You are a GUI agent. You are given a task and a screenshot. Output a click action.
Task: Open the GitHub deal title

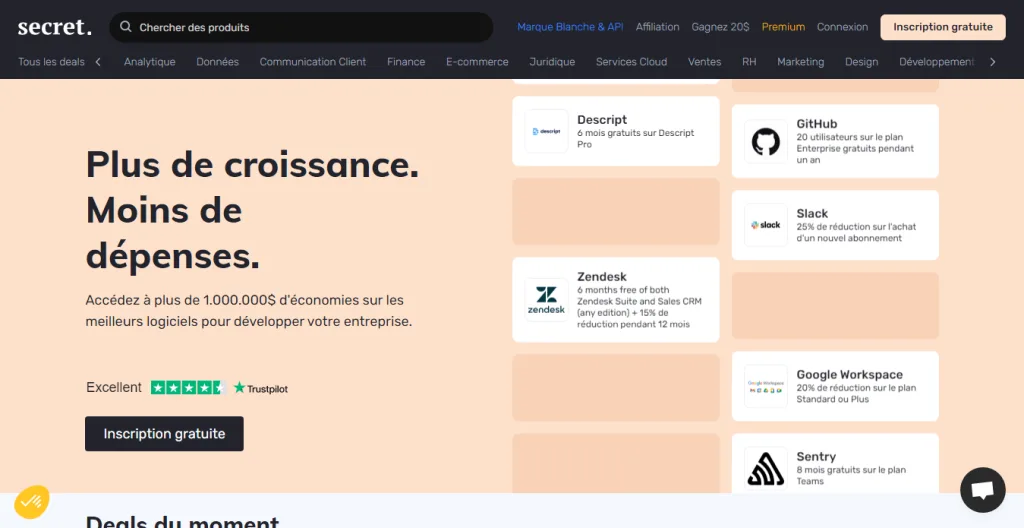pyautogui.click(x=817, y=124)
